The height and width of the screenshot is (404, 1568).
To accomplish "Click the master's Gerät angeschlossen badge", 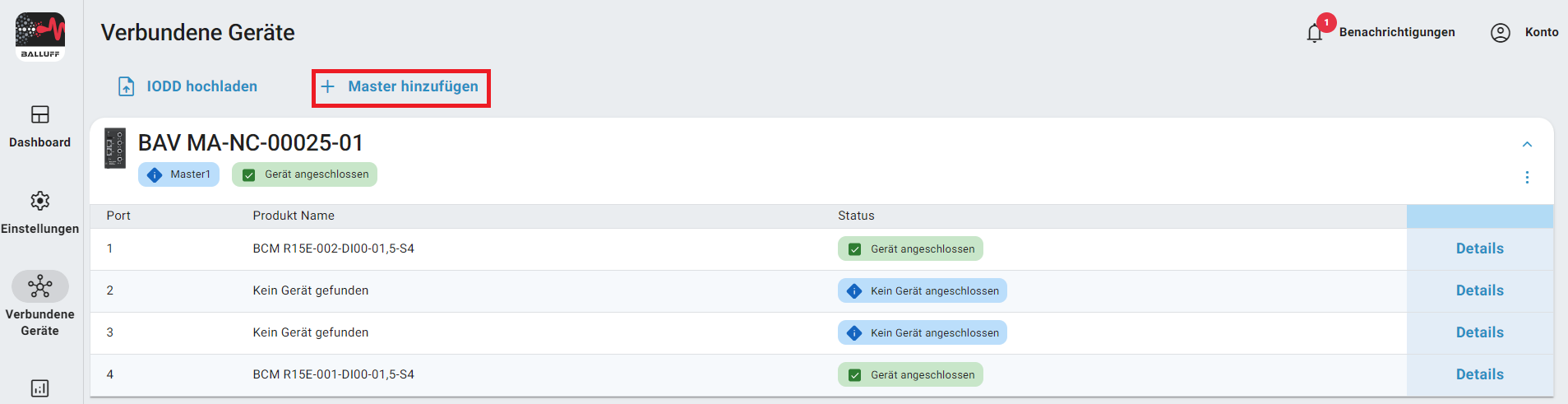I will [304, 174].
